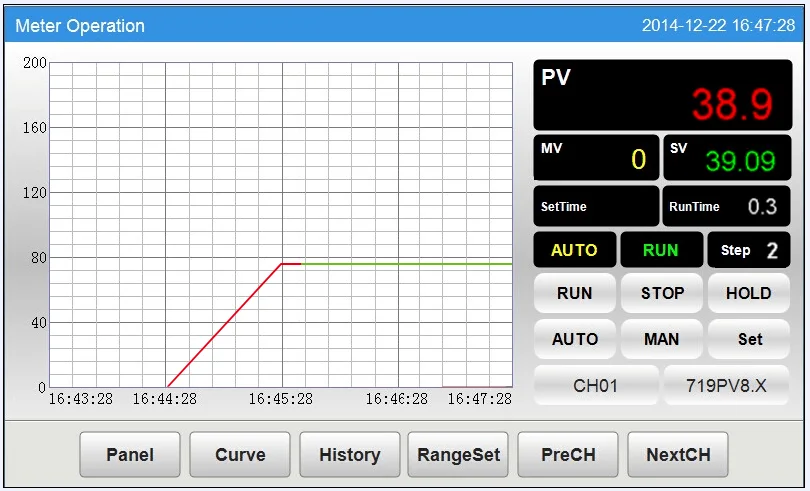Viewport: 810px width, 491px height.
Task: Click the 200 y-axis label
Action: (35, 63)
